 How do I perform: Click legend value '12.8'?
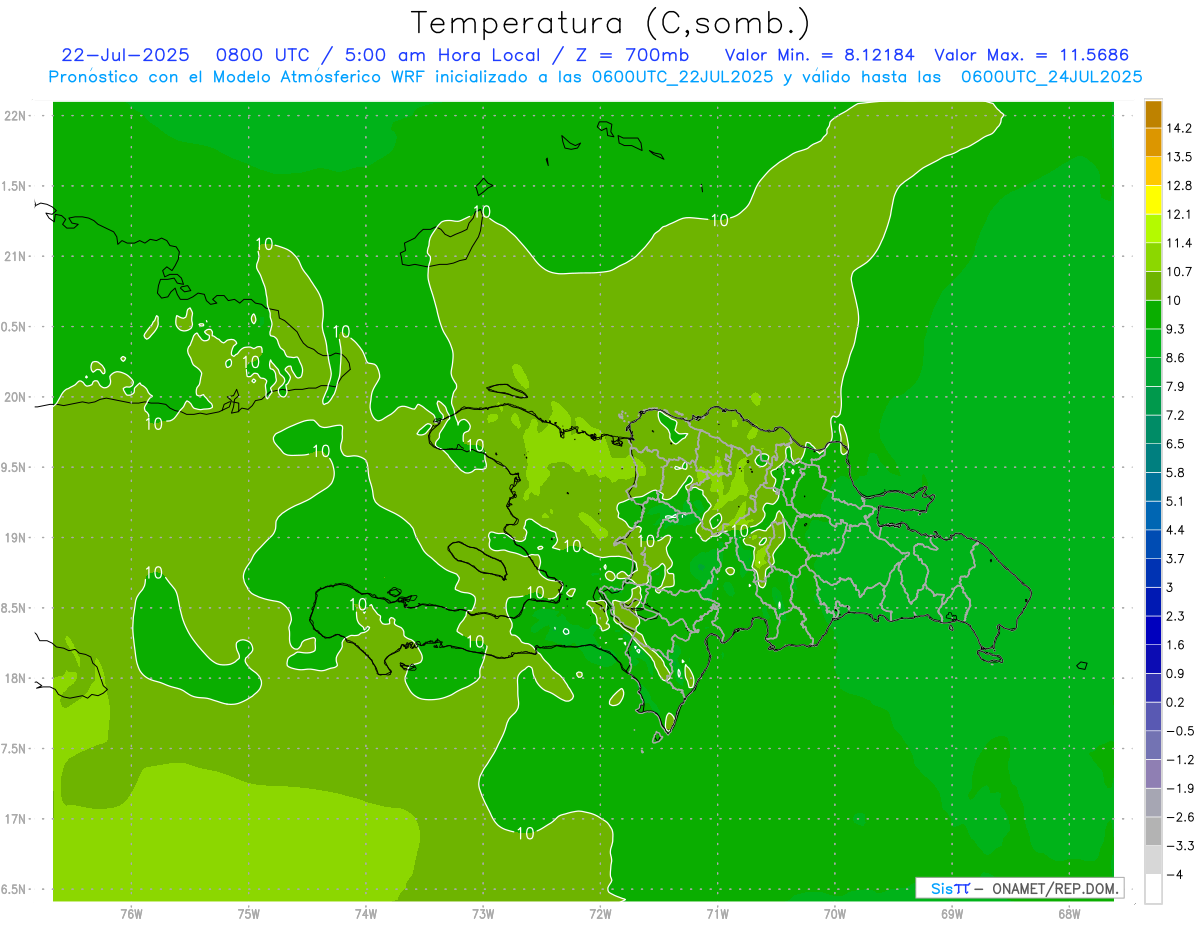1180,186
